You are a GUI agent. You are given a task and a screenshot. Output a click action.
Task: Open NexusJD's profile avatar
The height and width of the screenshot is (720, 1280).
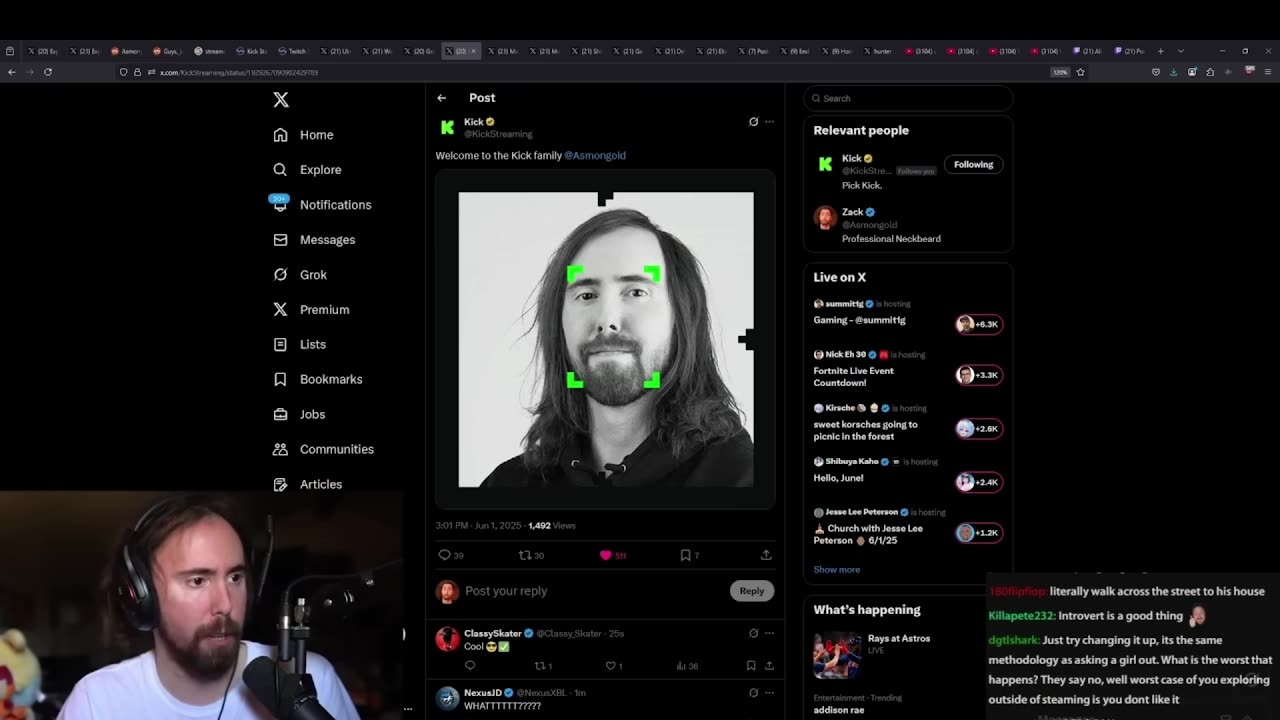pos(447,698)
